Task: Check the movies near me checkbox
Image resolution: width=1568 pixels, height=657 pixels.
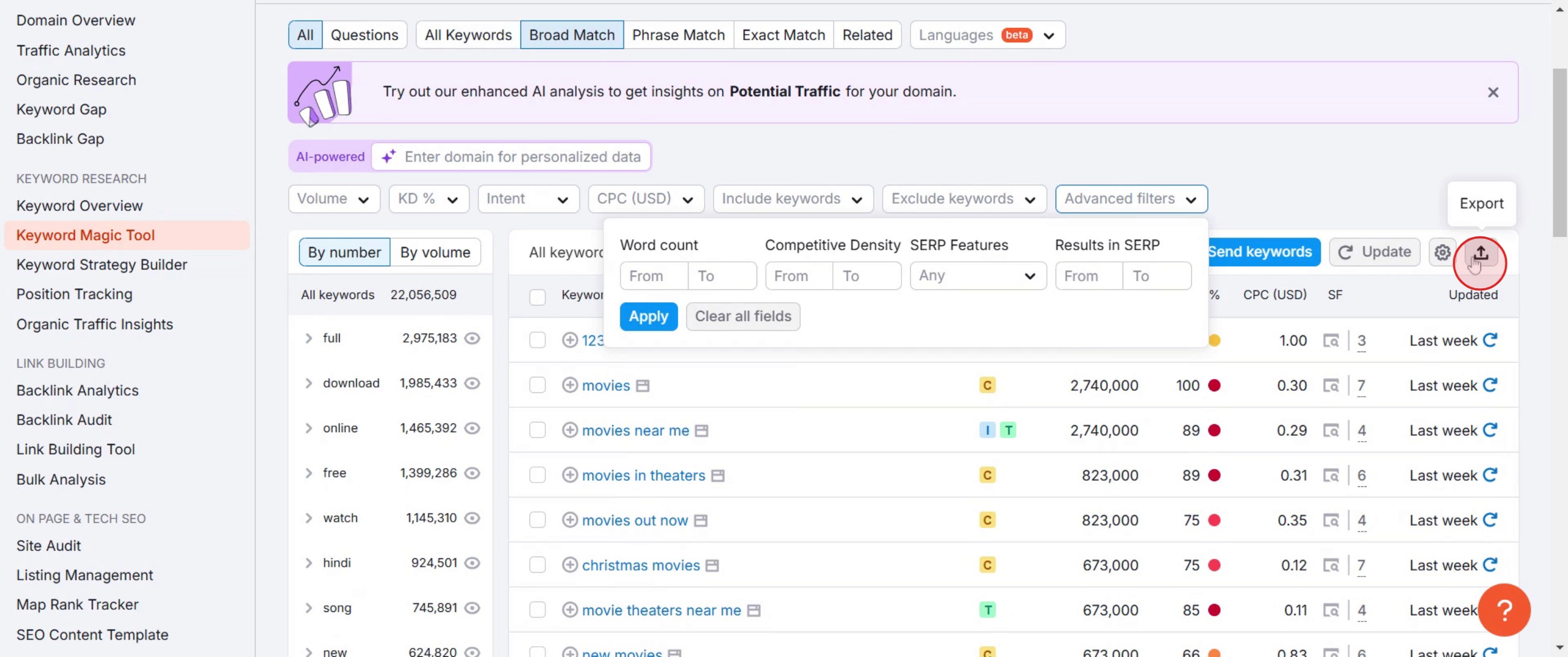Action: tap(537, 430)
